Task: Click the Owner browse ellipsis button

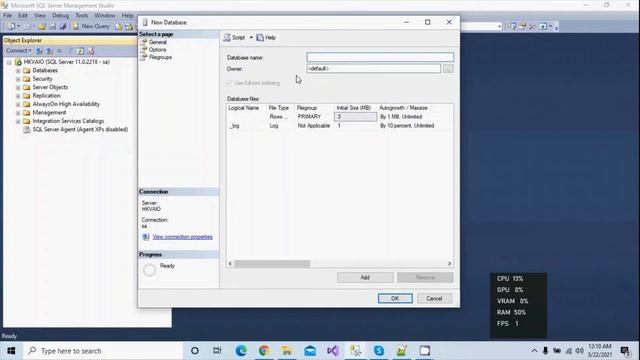Action: pyautogui.click(x=448, y=69)
